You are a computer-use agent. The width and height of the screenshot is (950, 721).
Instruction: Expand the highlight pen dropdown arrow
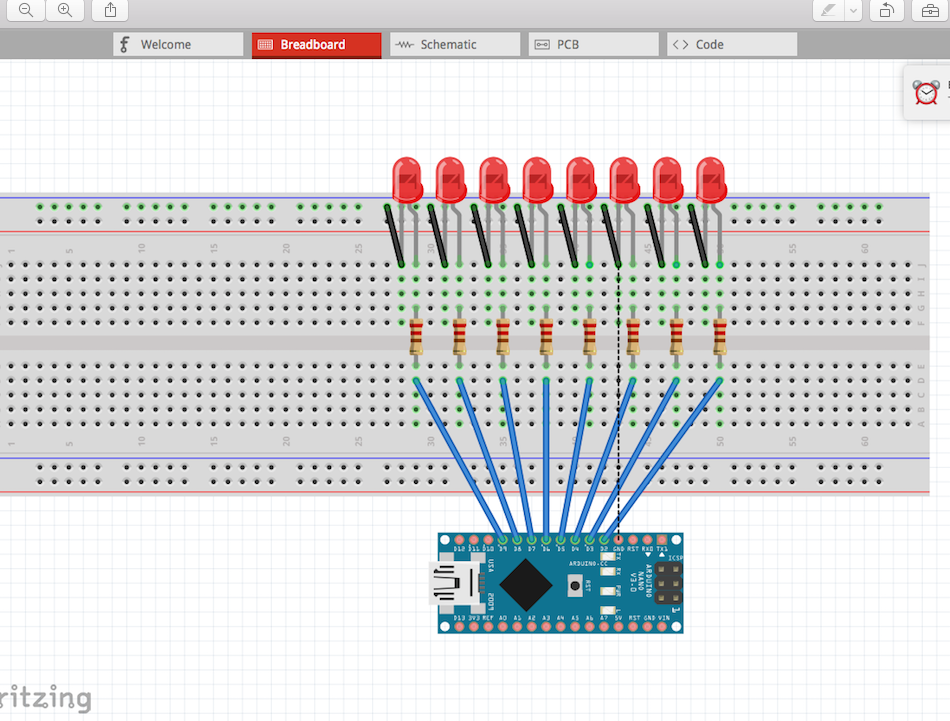coord(853,10)
